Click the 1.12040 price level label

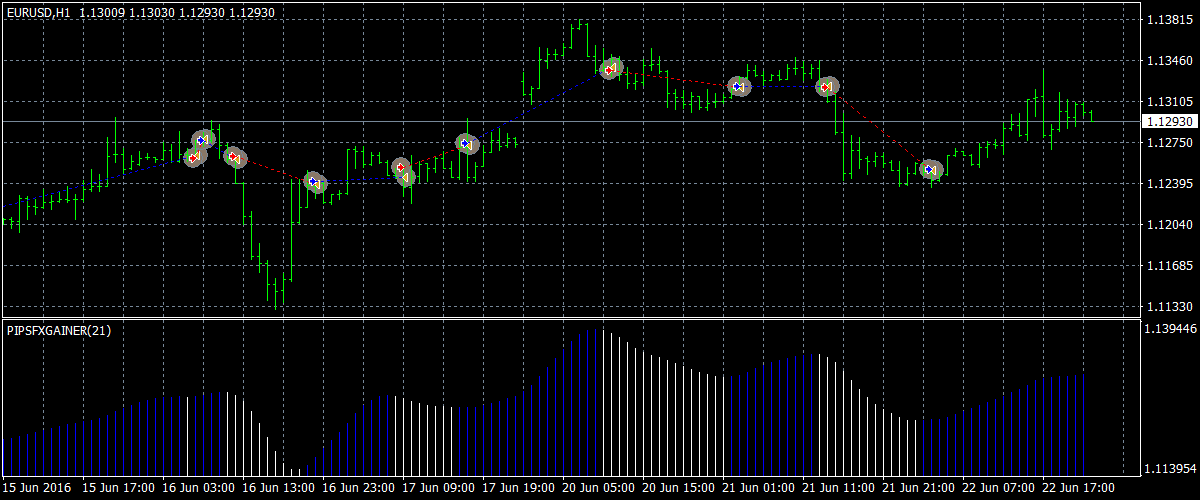pos(1169,225)
